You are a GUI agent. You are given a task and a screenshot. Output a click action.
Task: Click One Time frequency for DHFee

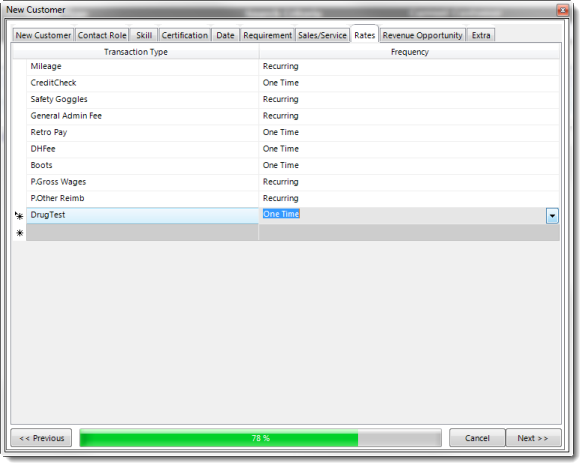click(409, 149)
